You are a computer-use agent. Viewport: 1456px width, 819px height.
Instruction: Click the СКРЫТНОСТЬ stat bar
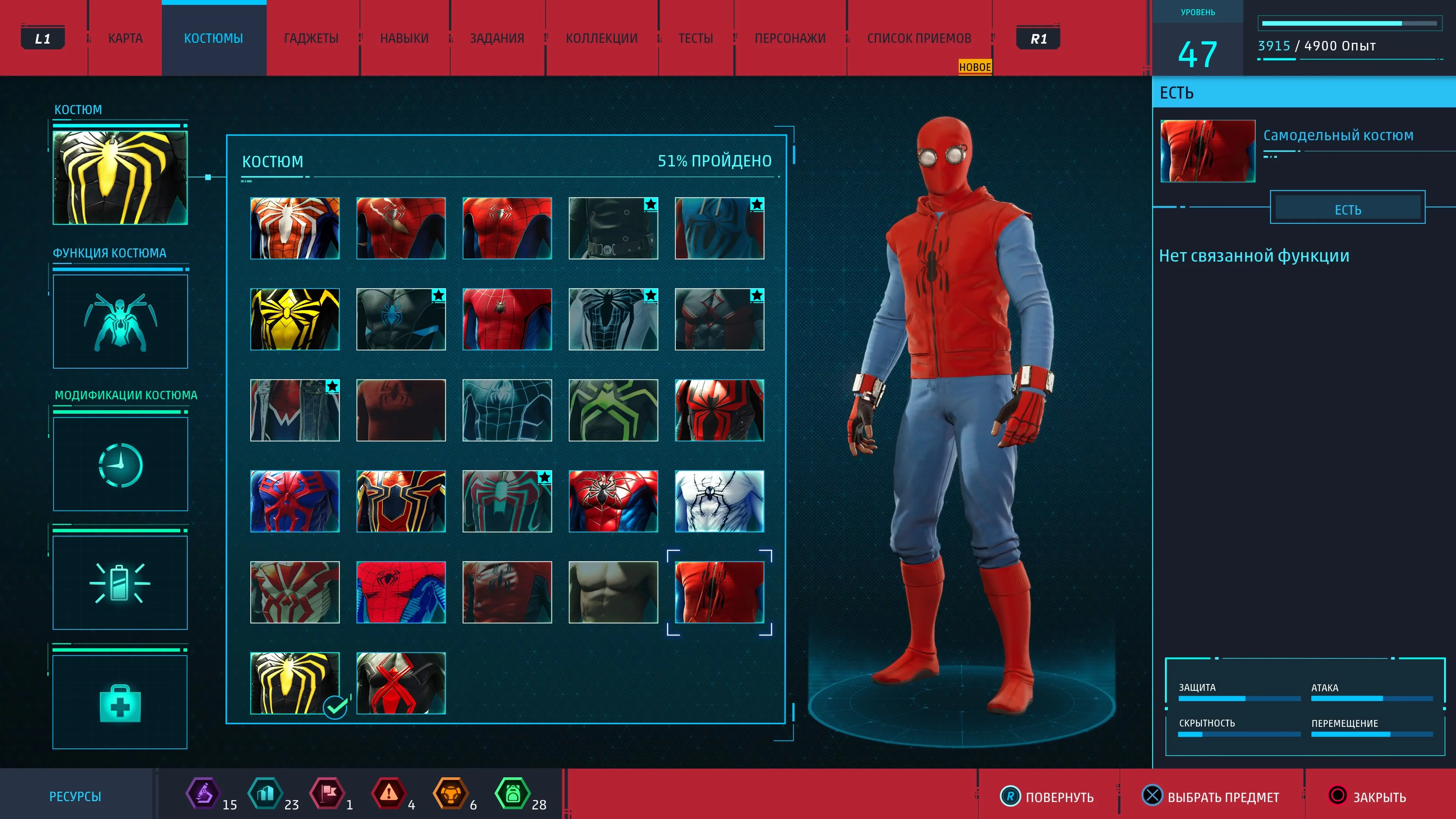pyautogui.click(x=1239, y=734)
